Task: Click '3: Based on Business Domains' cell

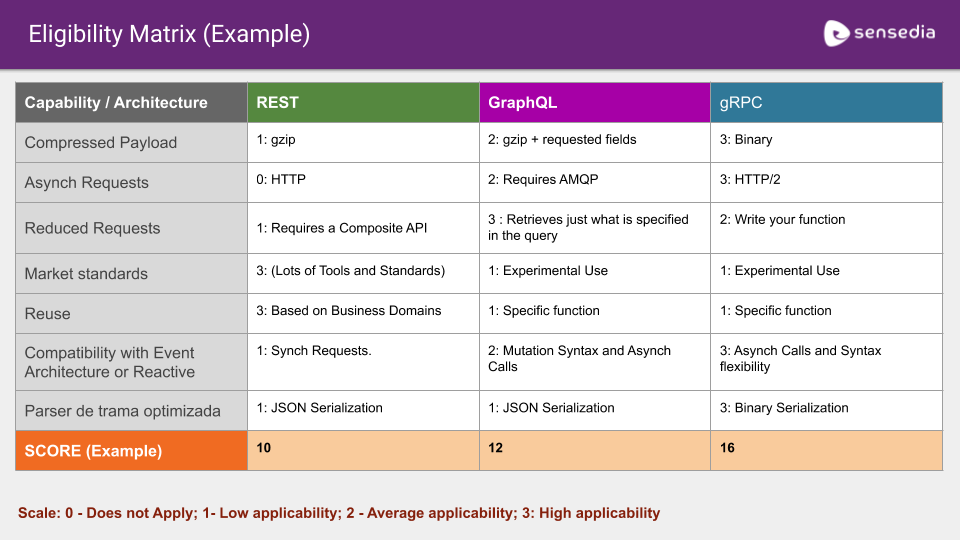Action: click(363, 313)
